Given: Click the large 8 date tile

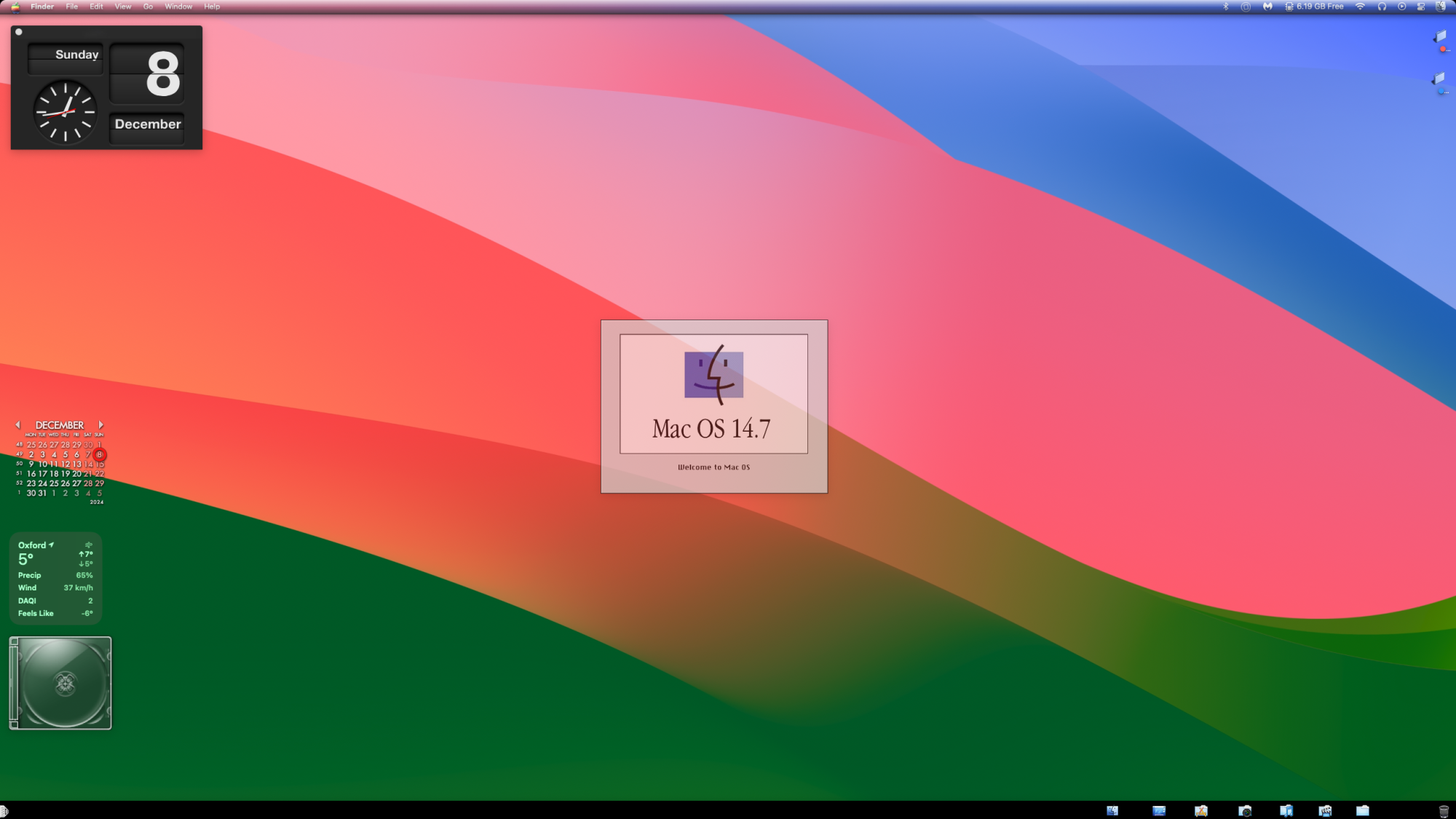Looking at the screenshot, I should pyautogui.click(x=147, y=74).
